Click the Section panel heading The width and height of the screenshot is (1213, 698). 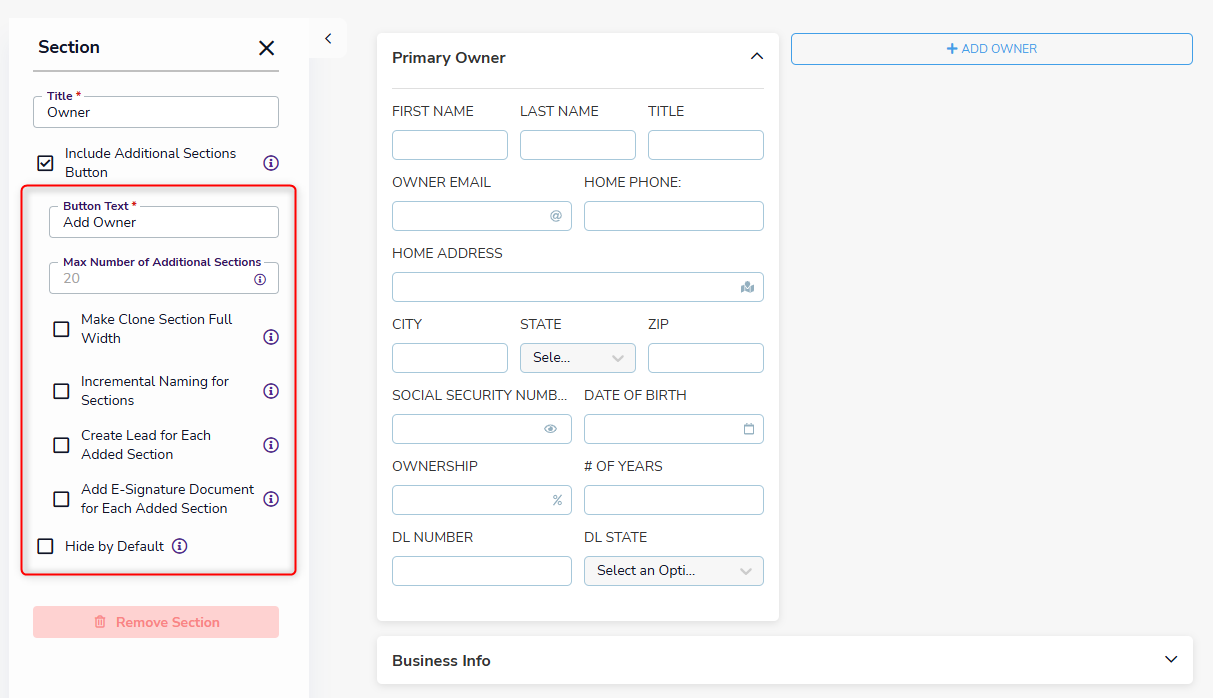click(x=69, y=47)
